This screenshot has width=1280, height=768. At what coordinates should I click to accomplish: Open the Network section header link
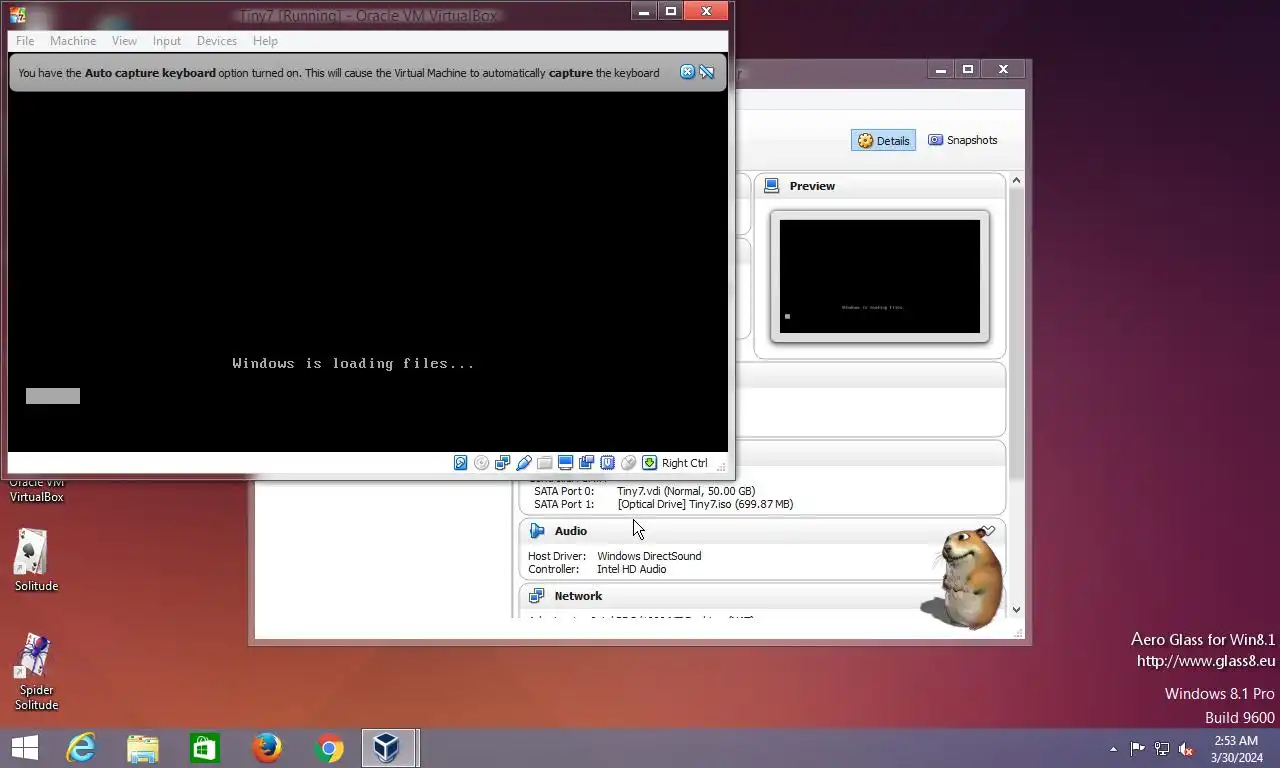coord(578,596)
